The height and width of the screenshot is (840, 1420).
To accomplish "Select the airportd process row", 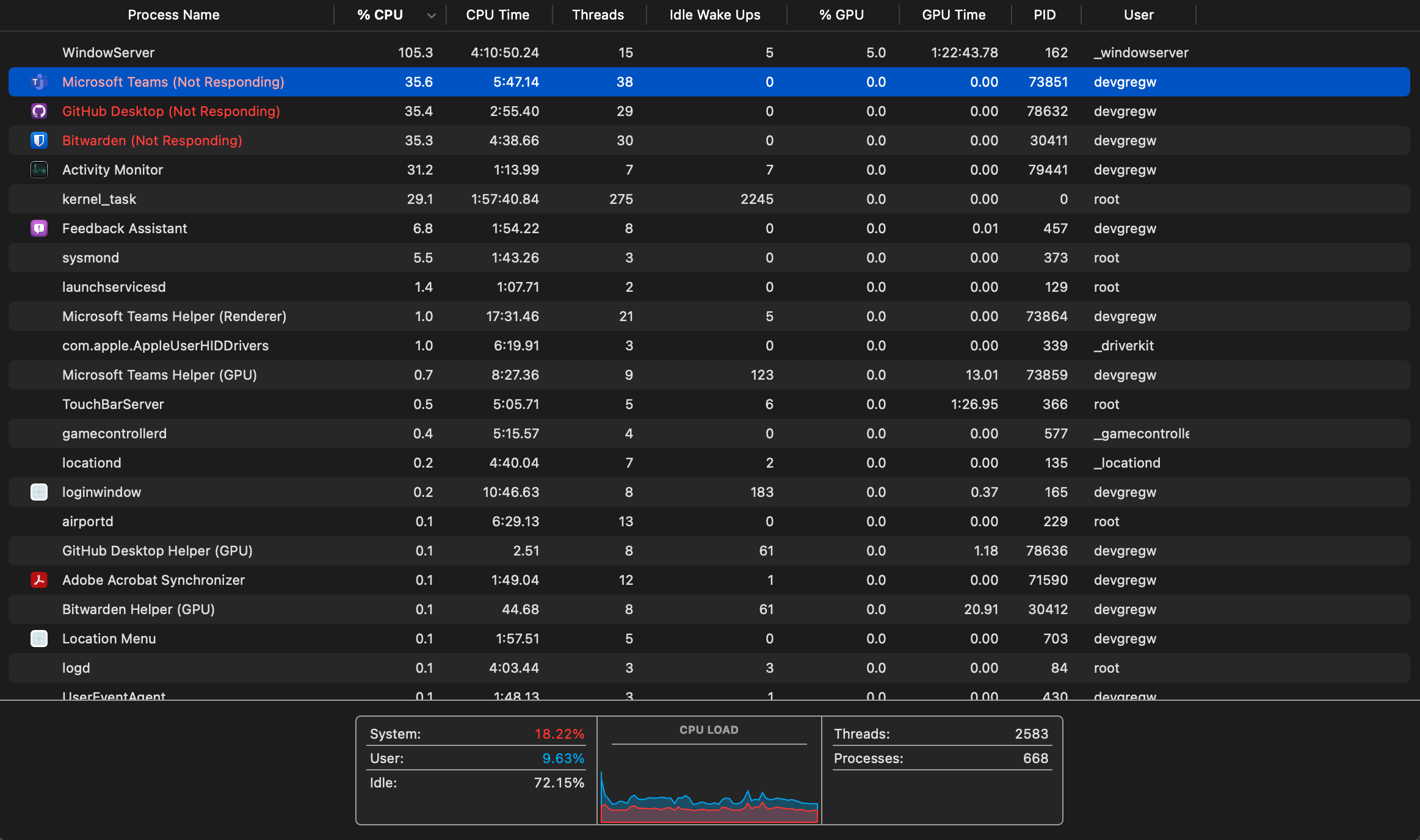I will coord(709,521).
